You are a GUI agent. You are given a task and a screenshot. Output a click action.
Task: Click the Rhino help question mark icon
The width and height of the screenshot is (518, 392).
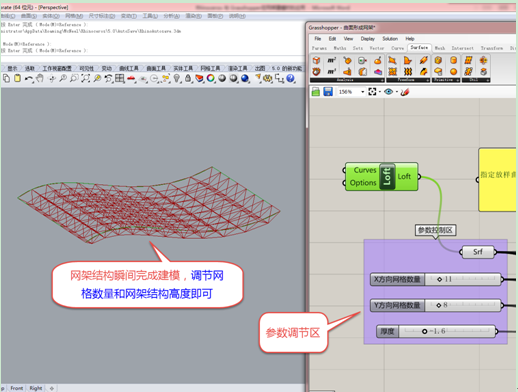pos(290,78)
